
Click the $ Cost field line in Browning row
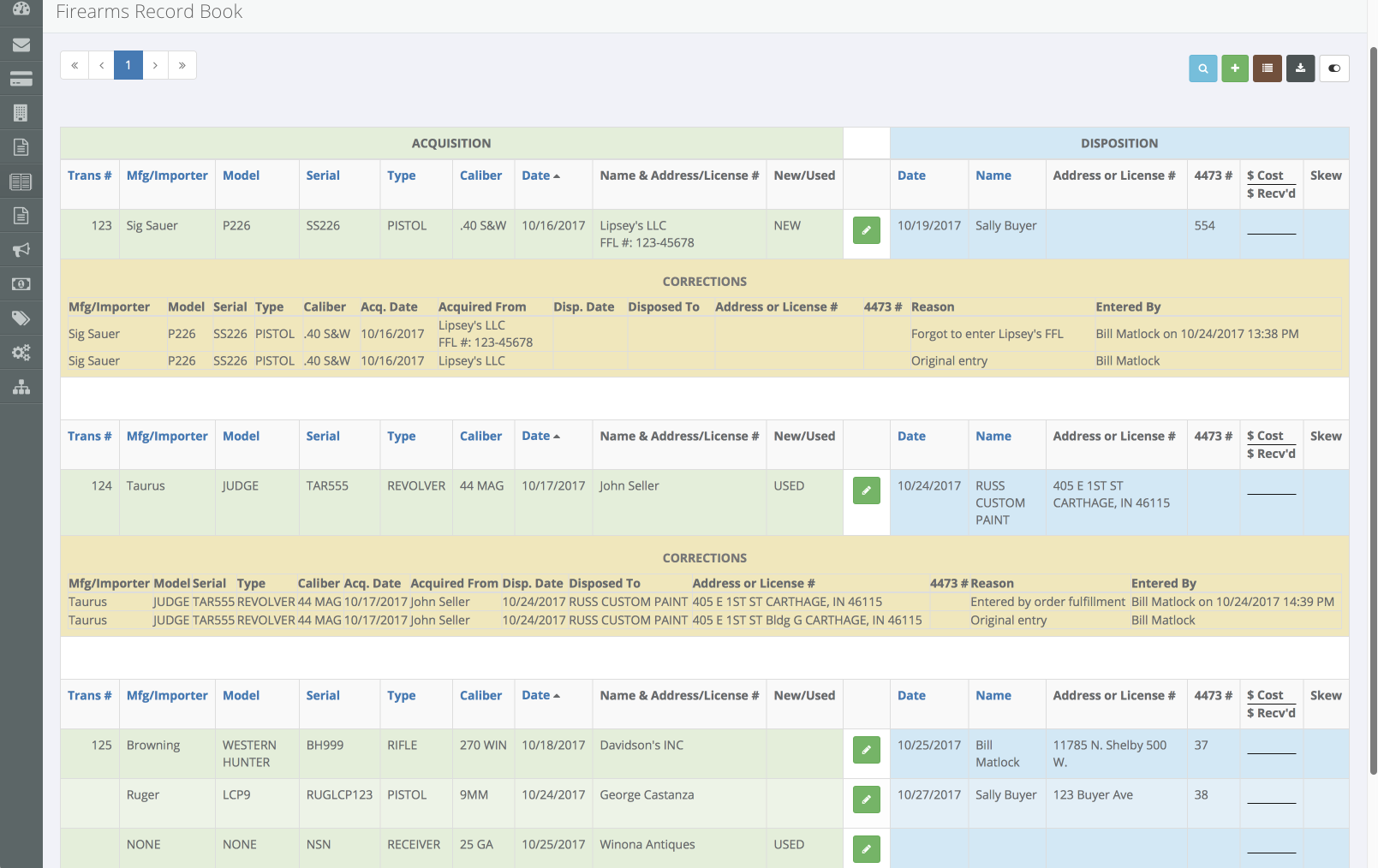pos(1271,747)
